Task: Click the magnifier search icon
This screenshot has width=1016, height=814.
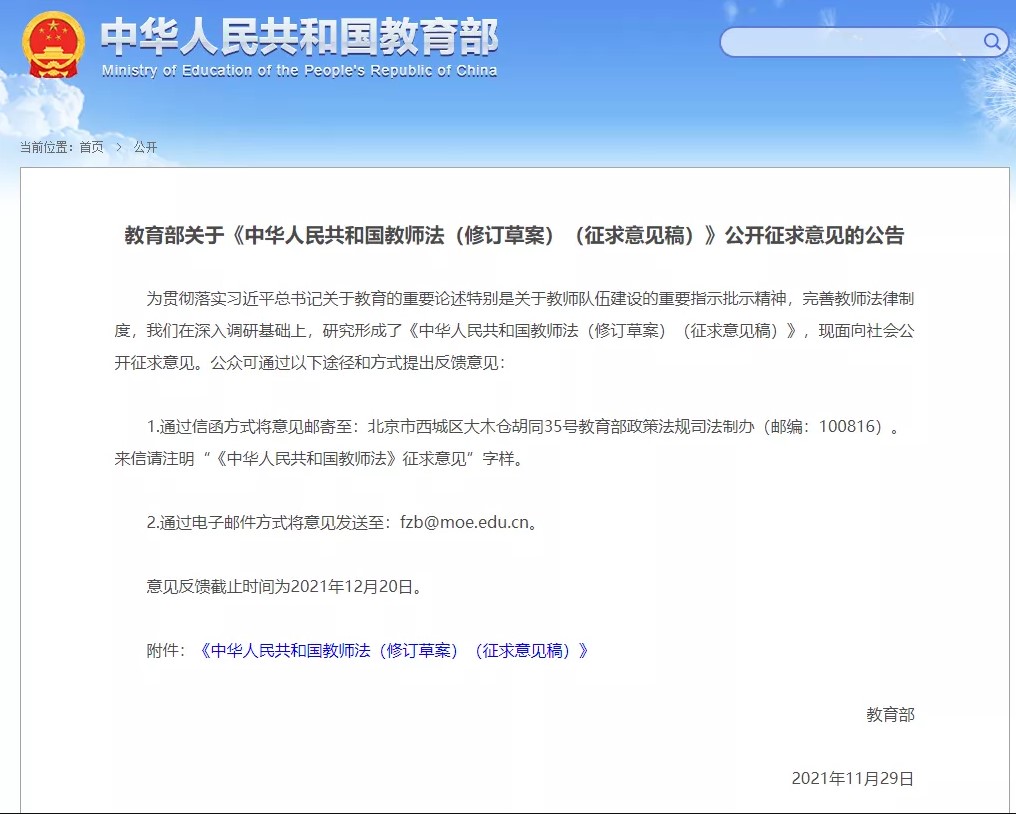Action: 992,41
